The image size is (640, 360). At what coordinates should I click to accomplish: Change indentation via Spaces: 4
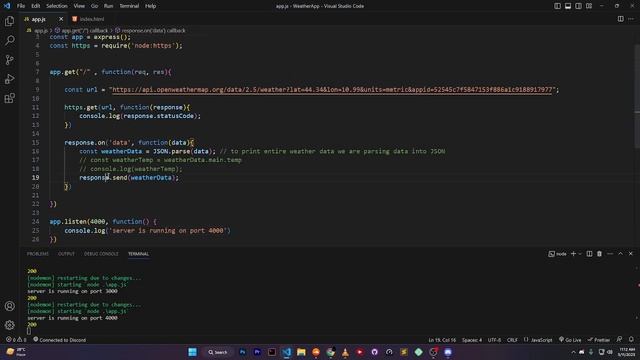tap(472, 340)
